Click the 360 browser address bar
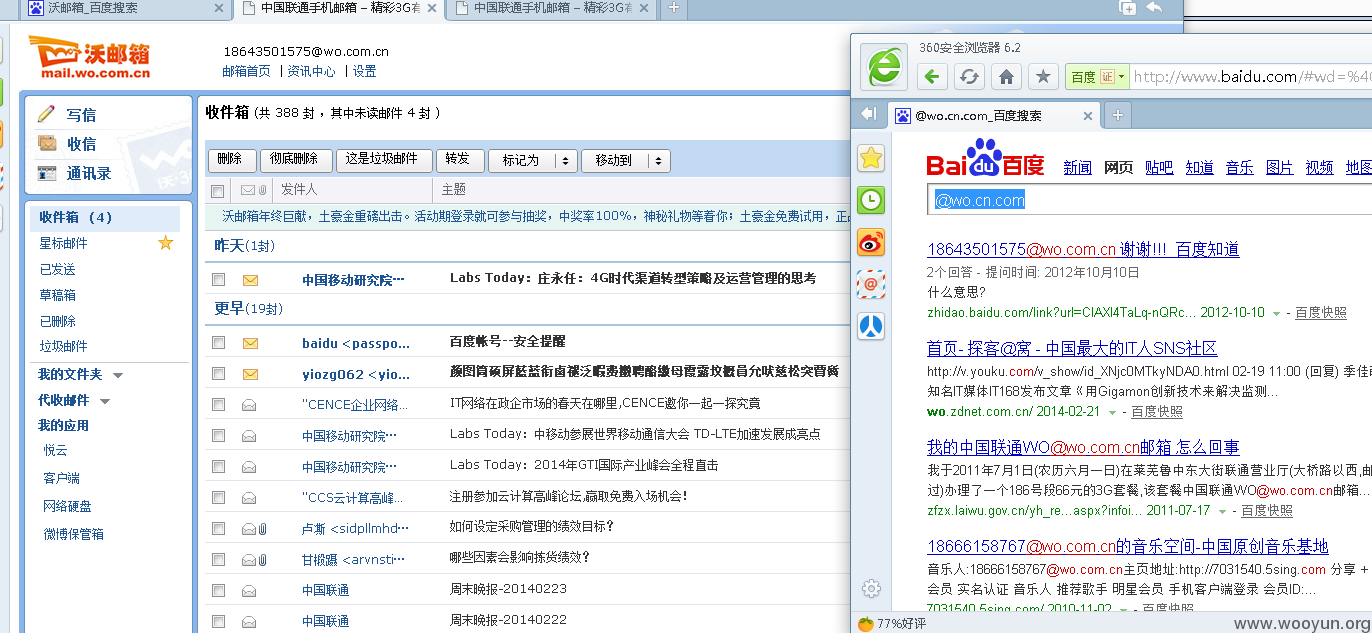This screenshot has height=633, width=1372. pyautogui.click(x=1250, y=77)
